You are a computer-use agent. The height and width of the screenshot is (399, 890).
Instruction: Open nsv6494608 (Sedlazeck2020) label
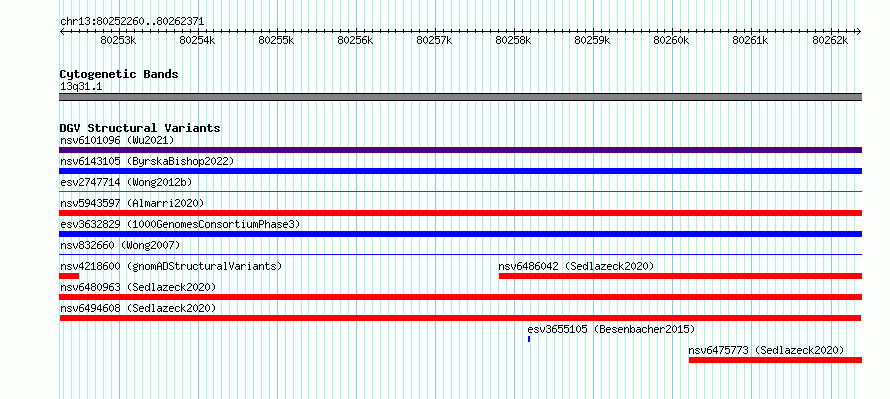(138, 308)
